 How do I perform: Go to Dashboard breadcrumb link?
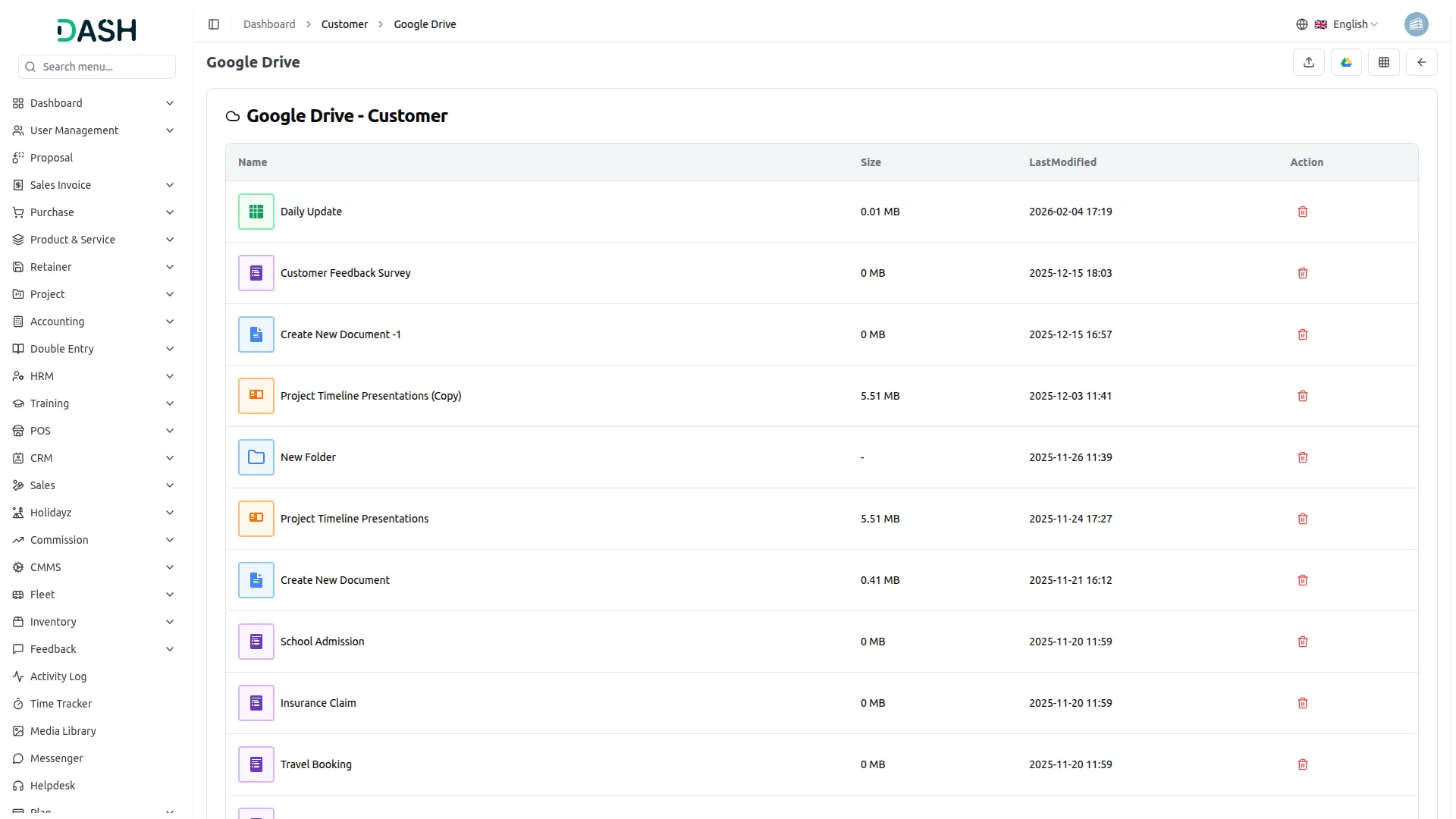click(269, 24)
